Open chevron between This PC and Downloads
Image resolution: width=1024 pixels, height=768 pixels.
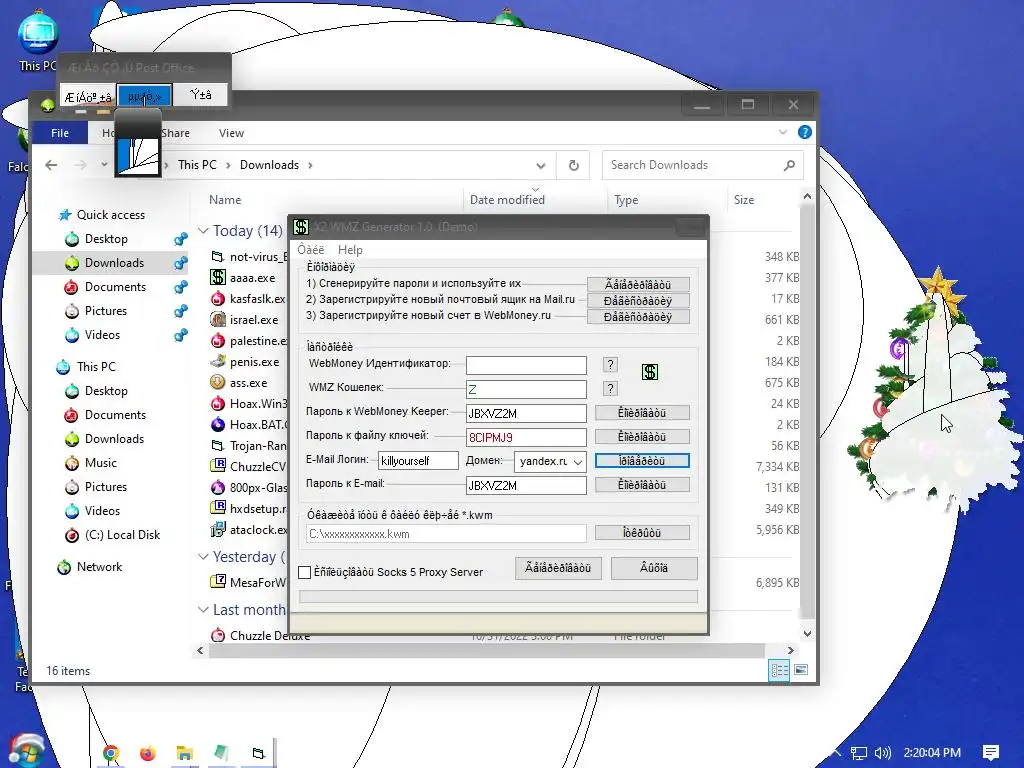click(228, 165)
